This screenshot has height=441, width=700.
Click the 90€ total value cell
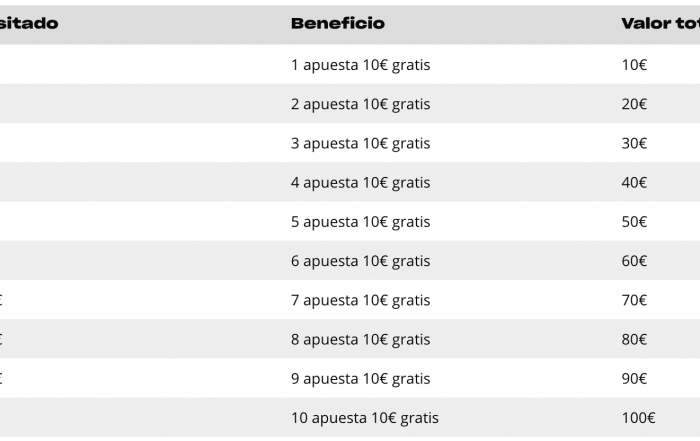coord(634,379)
